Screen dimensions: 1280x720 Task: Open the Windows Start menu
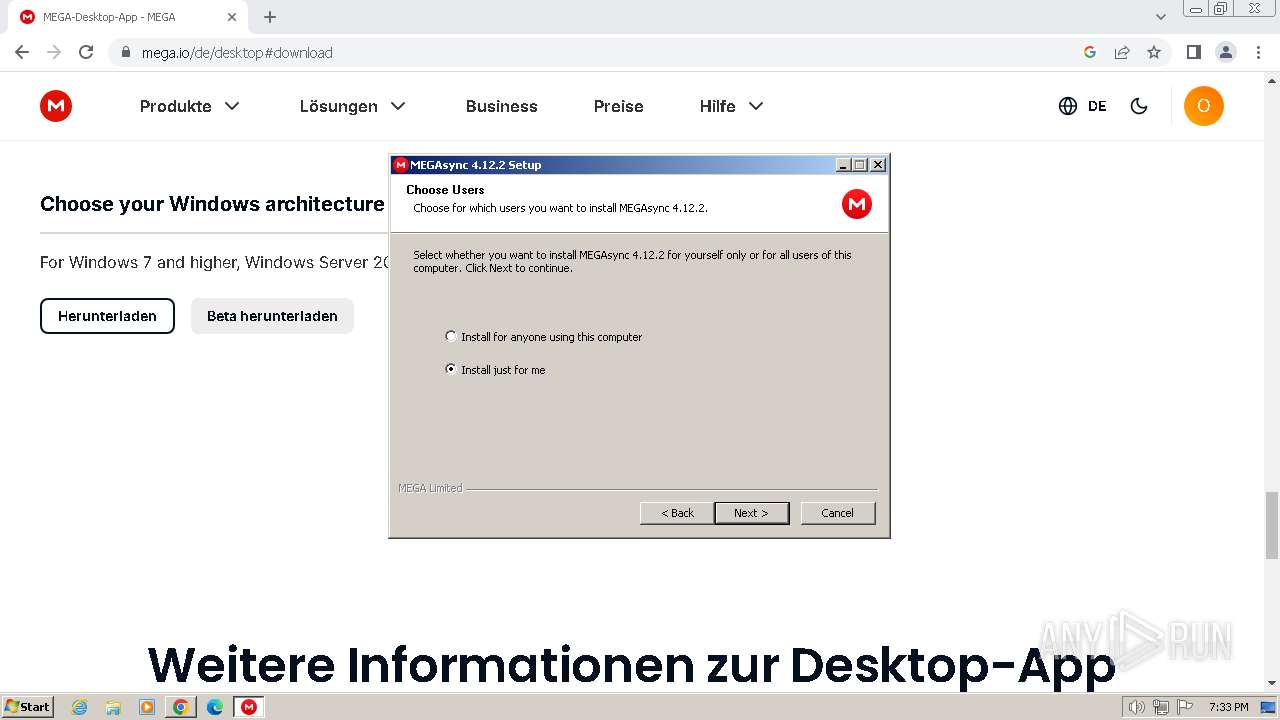[28, 707]
